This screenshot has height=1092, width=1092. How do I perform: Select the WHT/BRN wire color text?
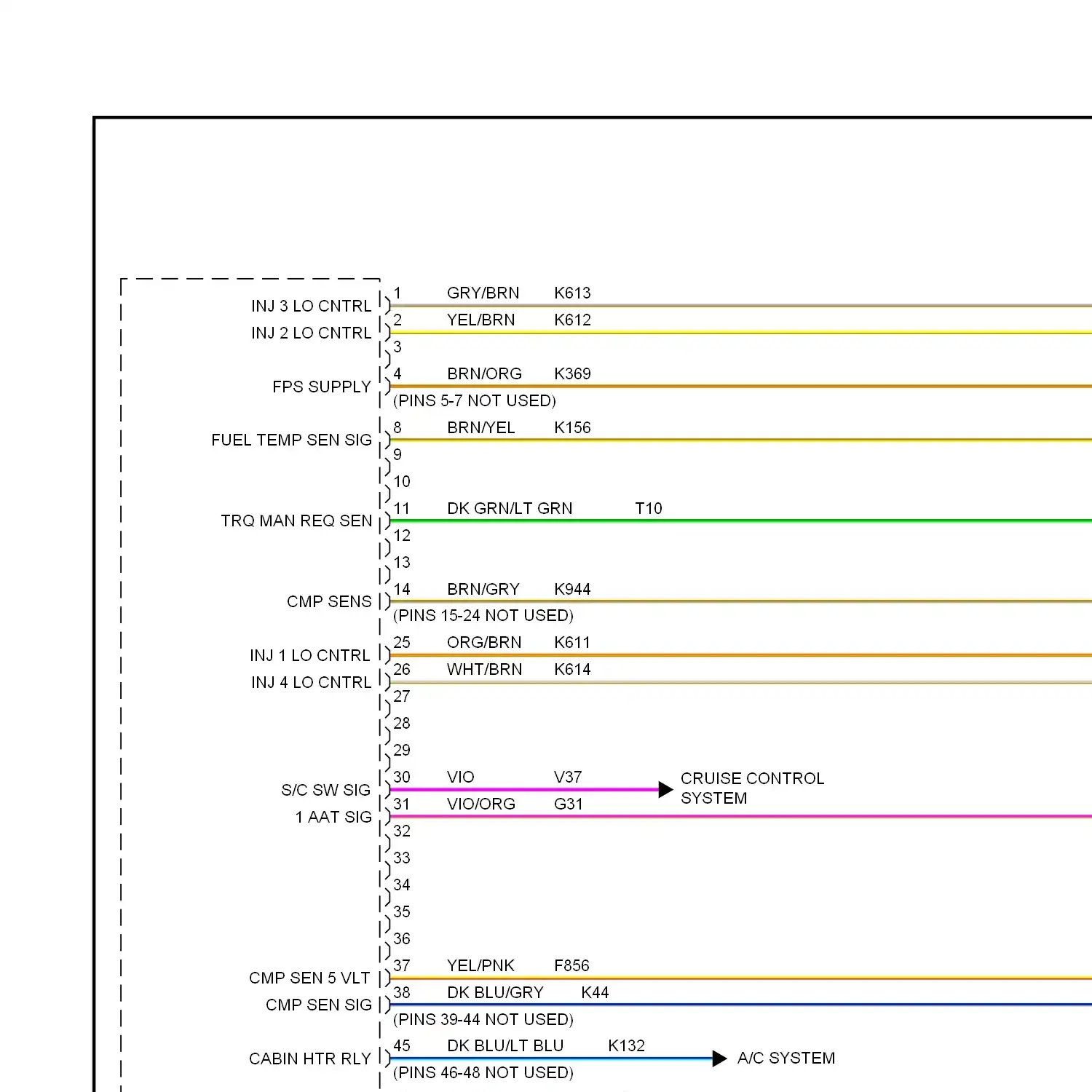coord(485,669)
